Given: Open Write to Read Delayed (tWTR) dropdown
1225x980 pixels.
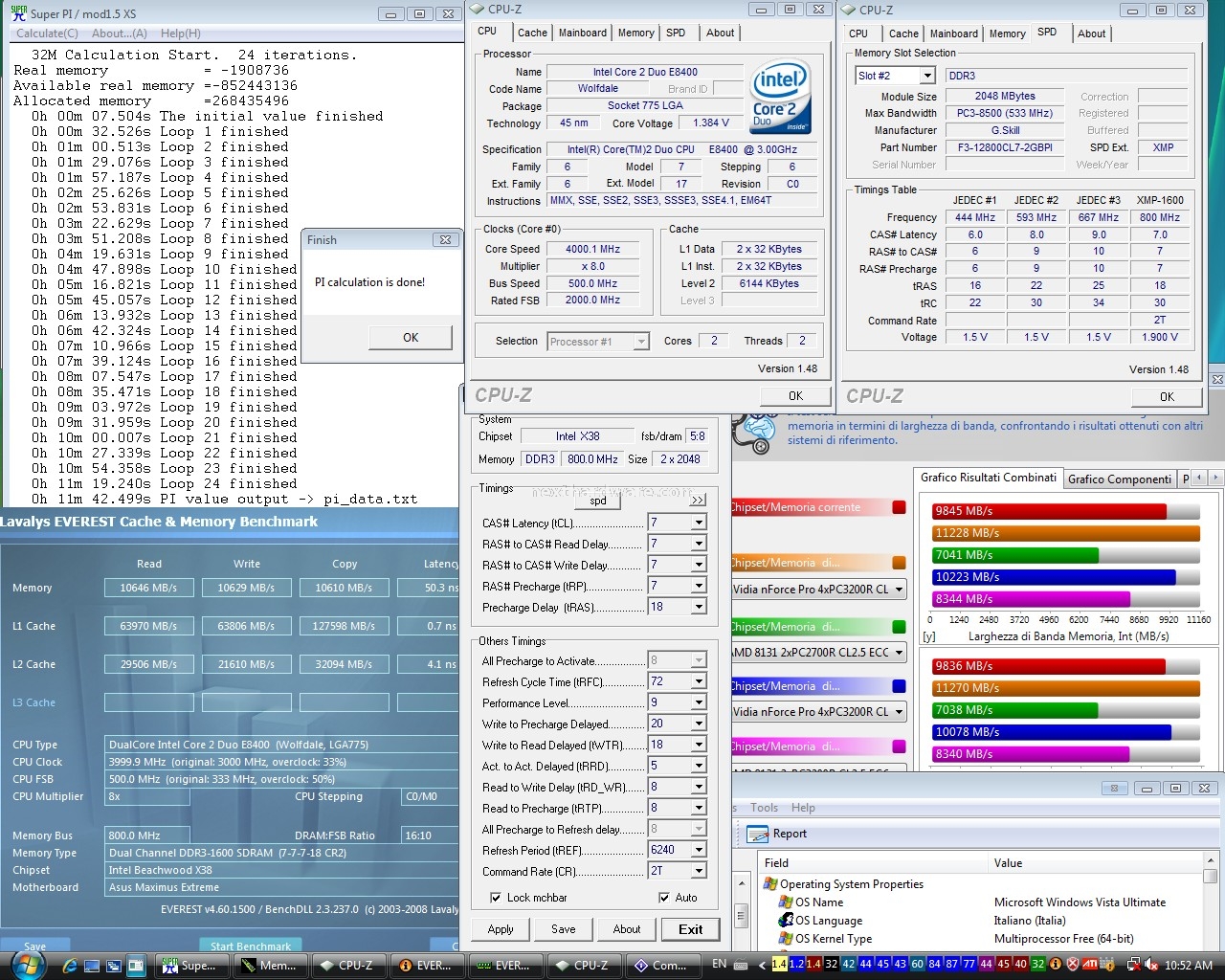Looking at the screenshot, I should 699,746.
